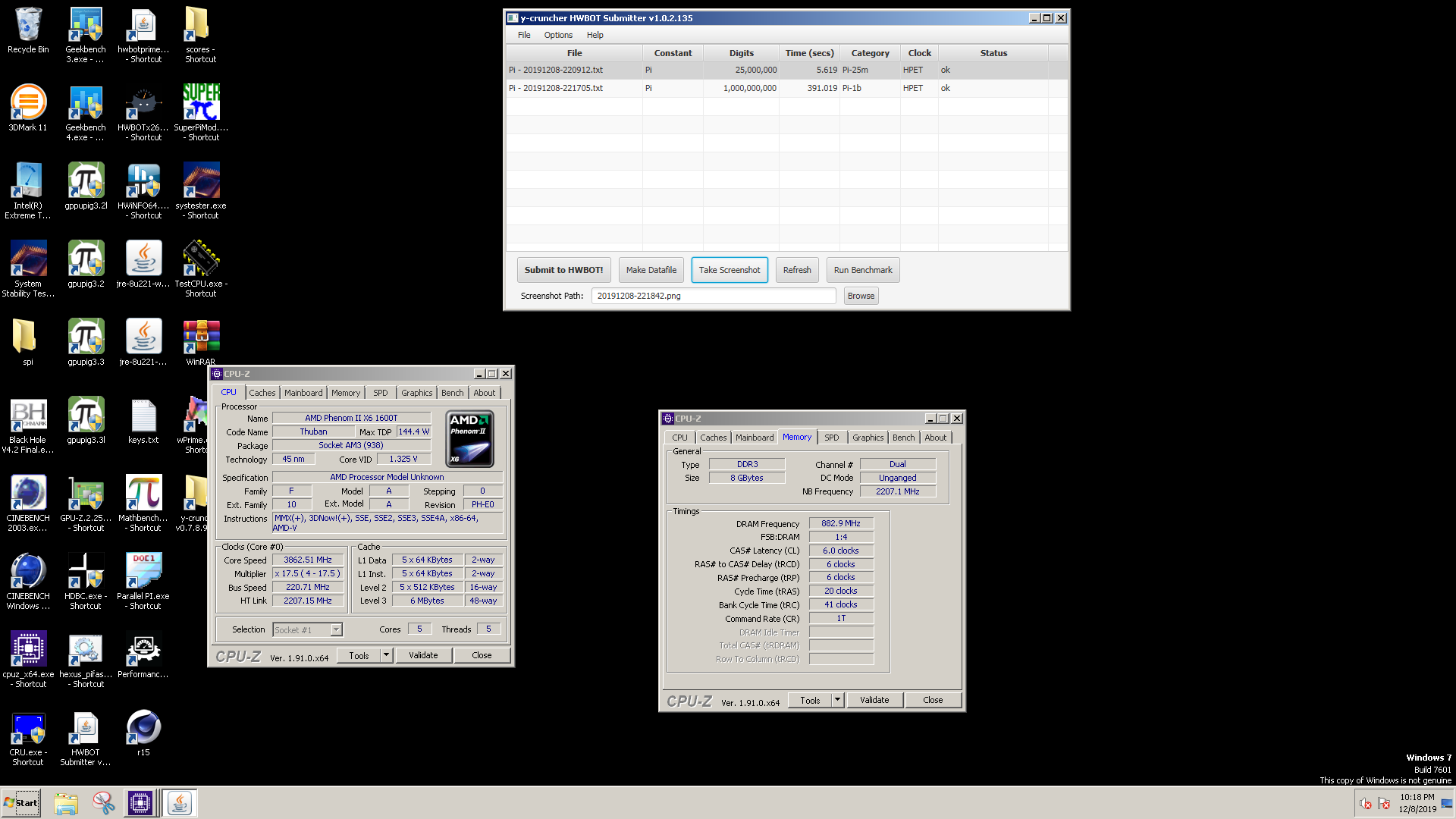Image resolution: width=1456 pixels, height=819 pixels.
Task: Click the muted volume tray icon
Action: pos(1365,804)
